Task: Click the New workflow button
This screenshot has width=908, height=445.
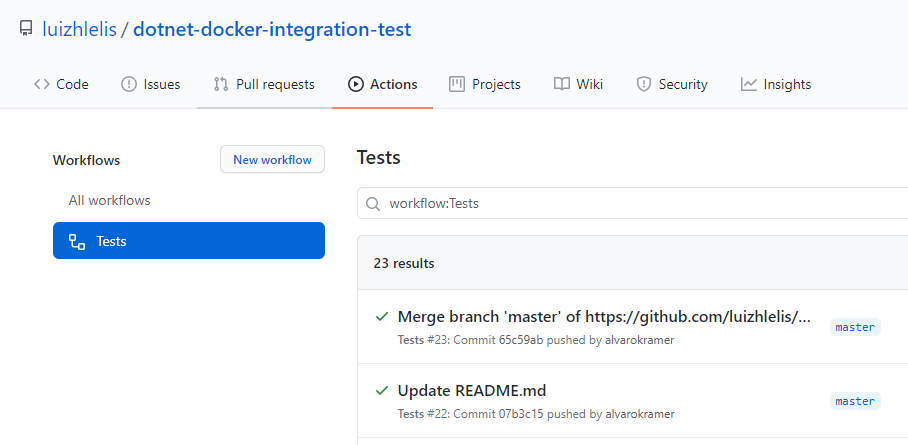Action: (x=272, y=159)
